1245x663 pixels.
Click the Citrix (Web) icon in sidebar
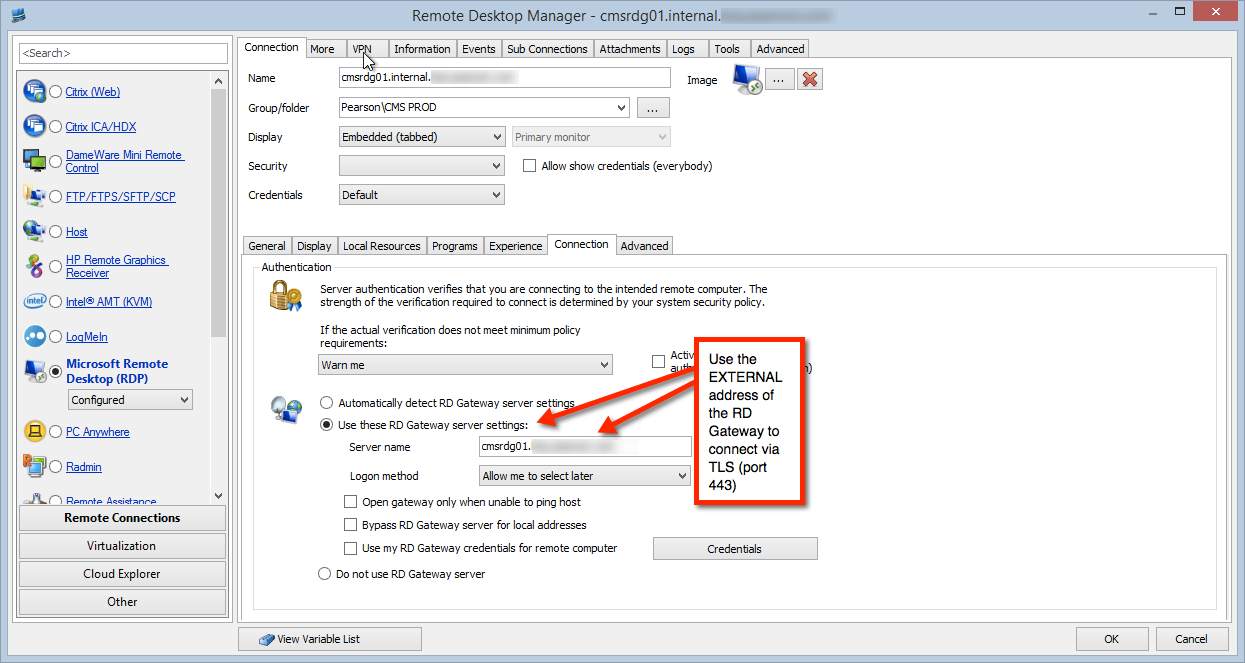tap(34, 92)
